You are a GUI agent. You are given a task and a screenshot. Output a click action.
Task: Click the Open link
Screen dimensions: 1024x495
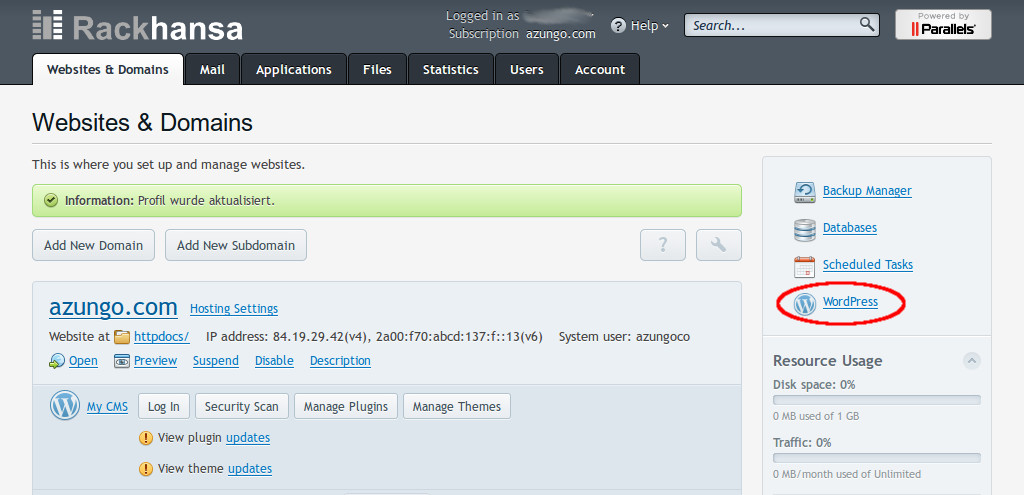(x=83, y=360)
